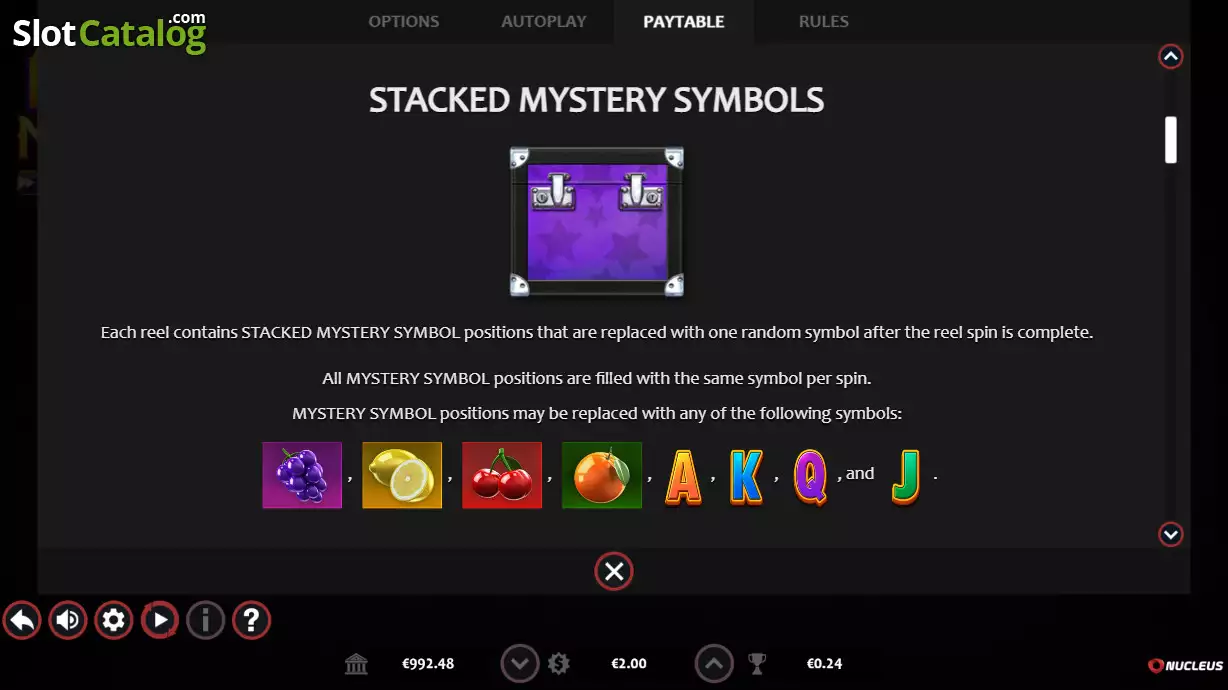Screen dimensions: 1228x690
Task: Open settings with the gear icon
Action: point(114,621)
